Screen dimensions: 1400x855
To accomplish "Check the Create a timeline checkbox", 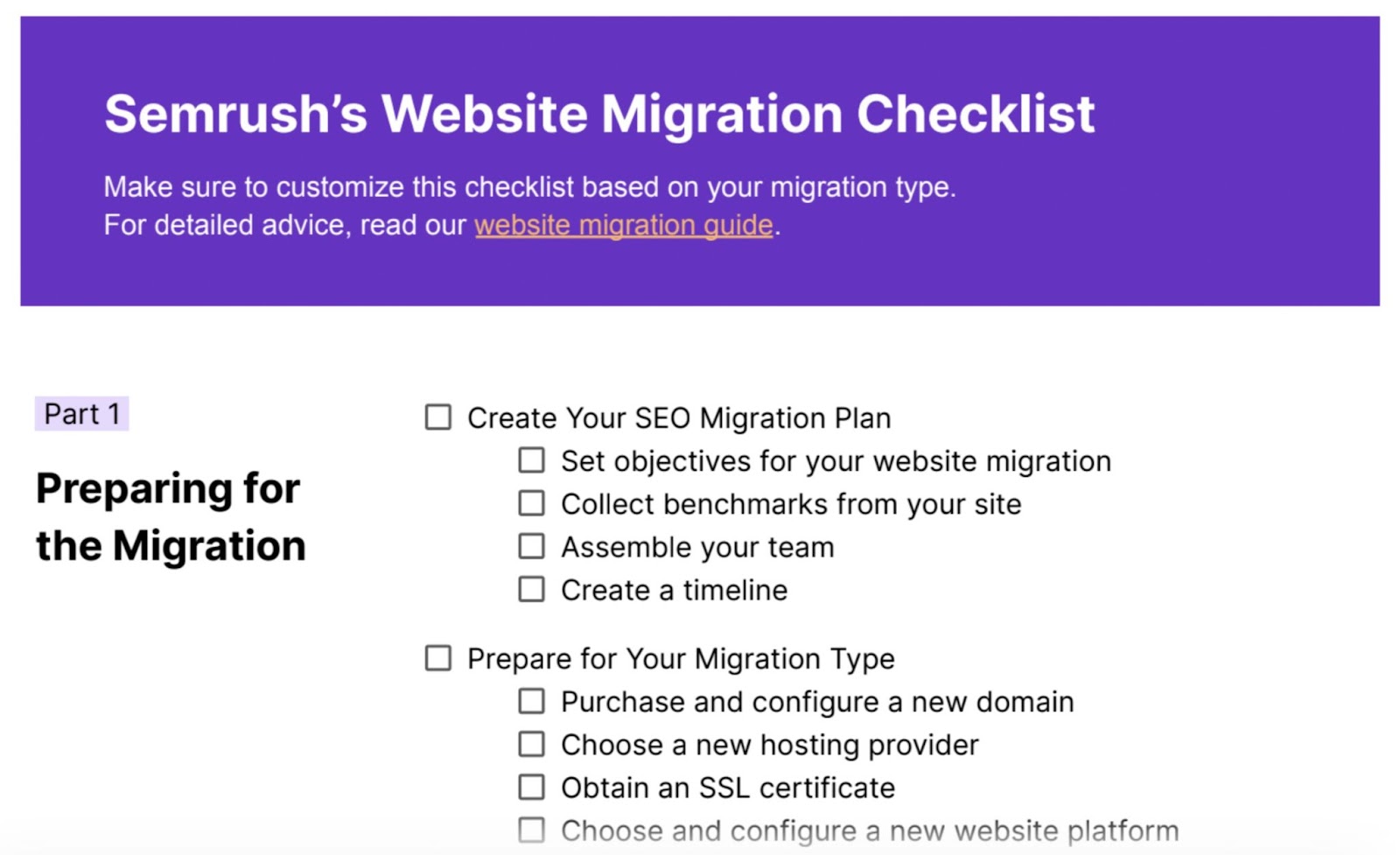I will coord(531,589).
